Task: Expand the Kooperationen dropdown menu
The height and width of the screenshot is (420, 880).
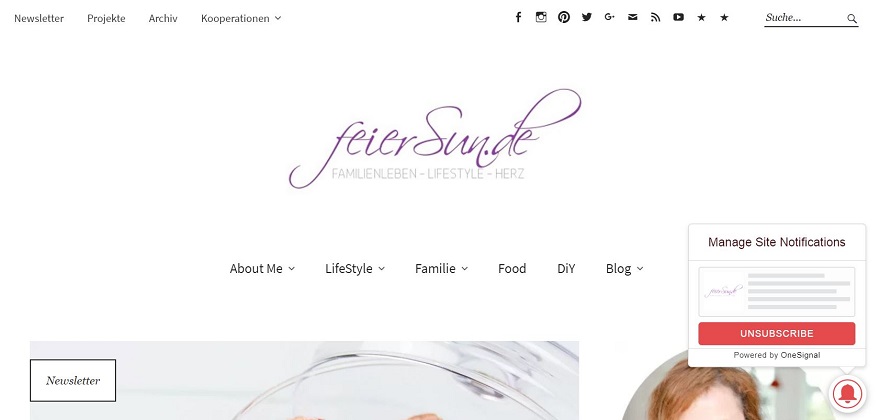Action: (241, 19)
